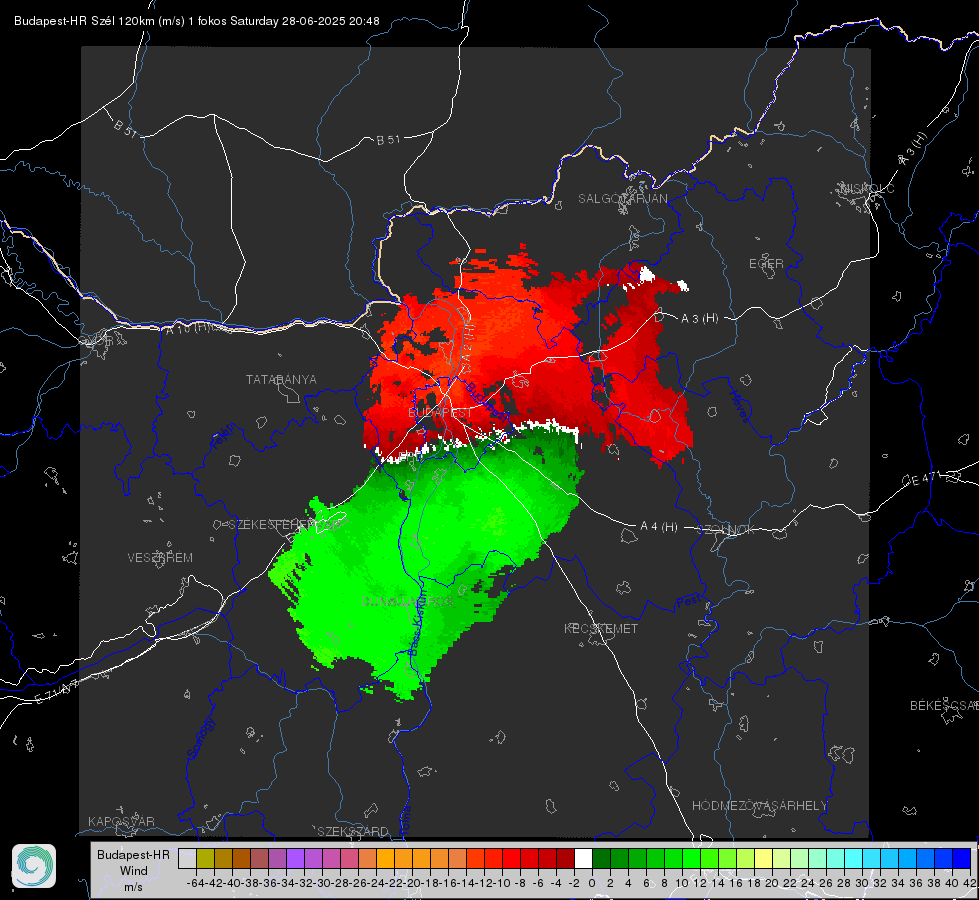Viewport: 979px width, 900px height.
Task: Click the Budapest-HR Wind m/s legend title
Action: [133, 871]
